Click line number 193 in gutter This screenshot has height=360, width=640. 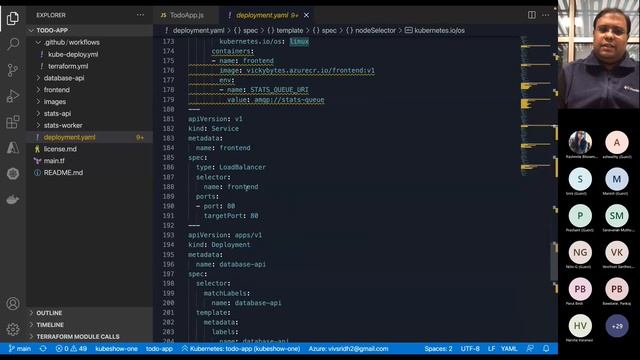(x=168, y=235)
